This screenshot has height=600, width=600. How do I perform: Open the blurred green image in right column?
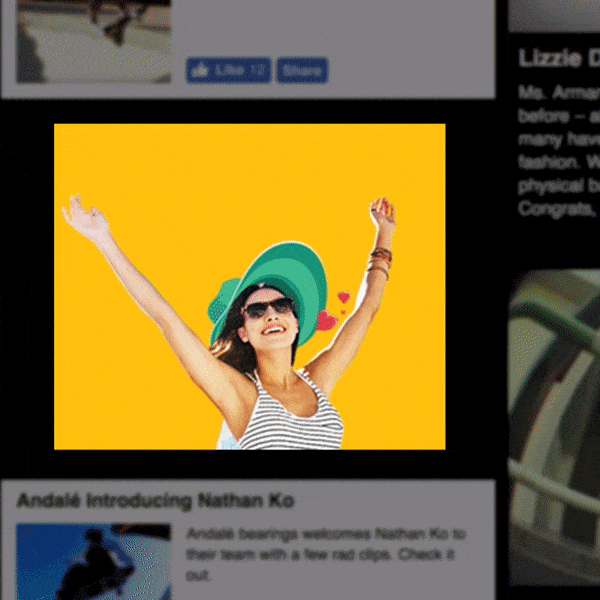click(554, 427)
